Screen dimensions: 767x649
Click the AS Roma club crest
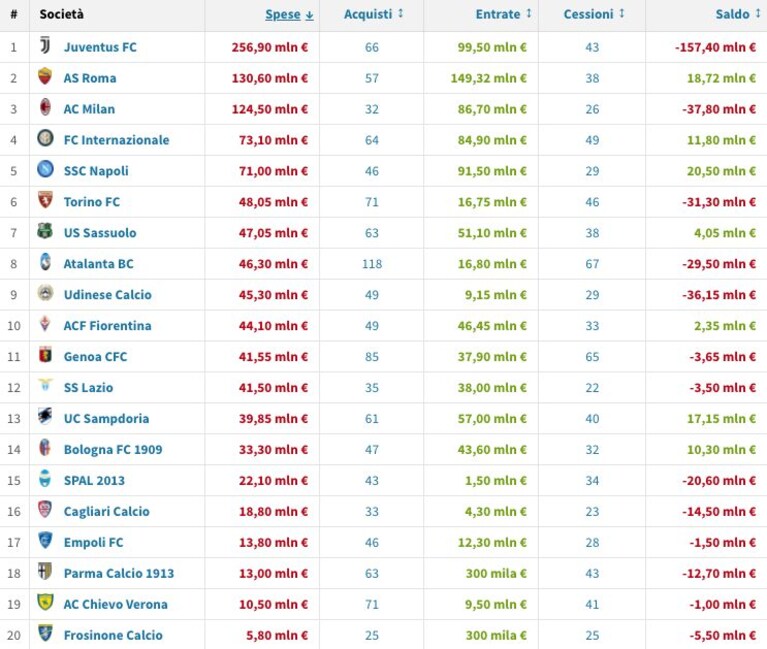coord(45,76)
